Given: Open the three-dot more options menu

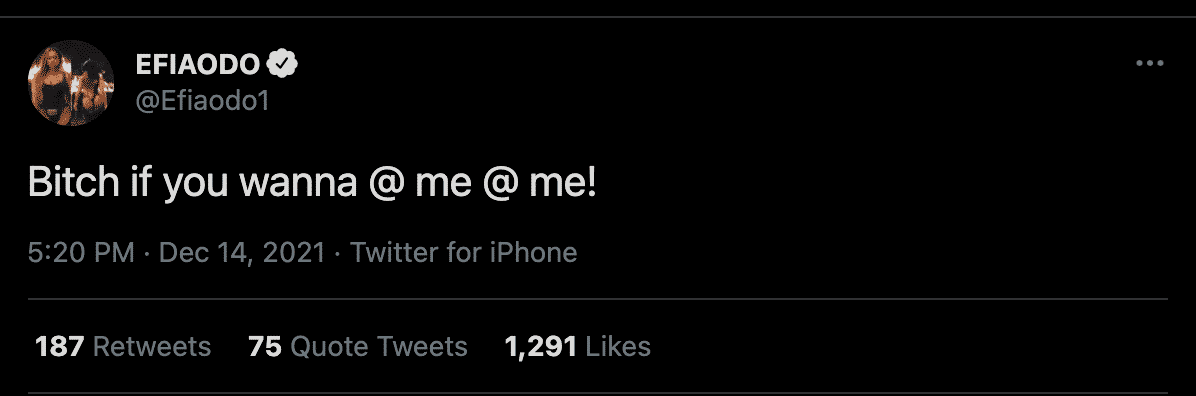Looking at the screenshot, I should tap(1149, 64).
